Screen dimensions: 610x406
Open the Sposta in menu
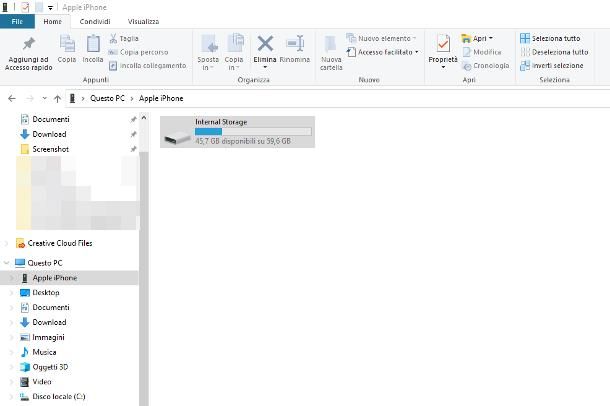[x=208, y=52]
